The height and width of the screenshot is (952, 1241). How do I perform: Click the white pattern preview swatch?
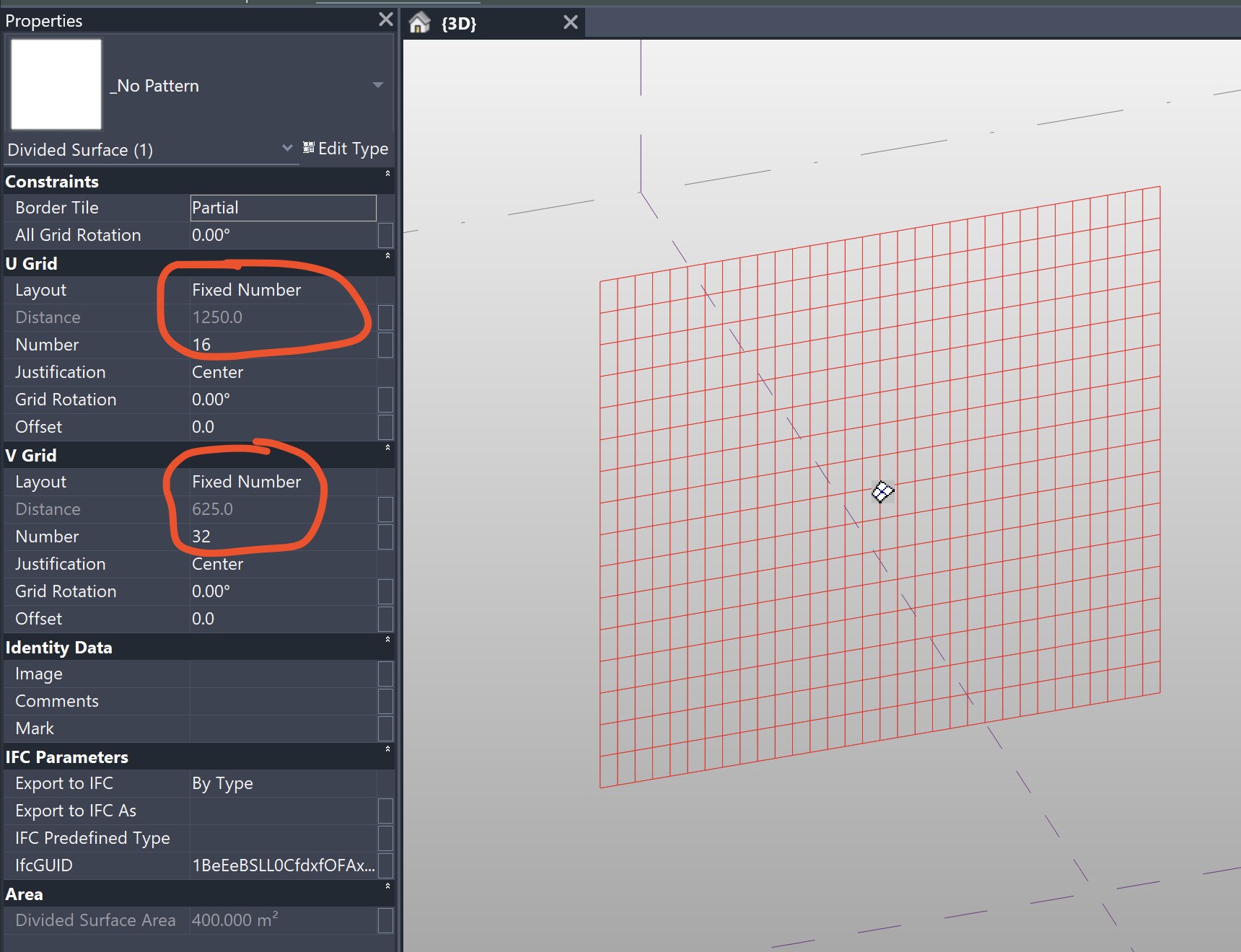[x=56, y=84]
